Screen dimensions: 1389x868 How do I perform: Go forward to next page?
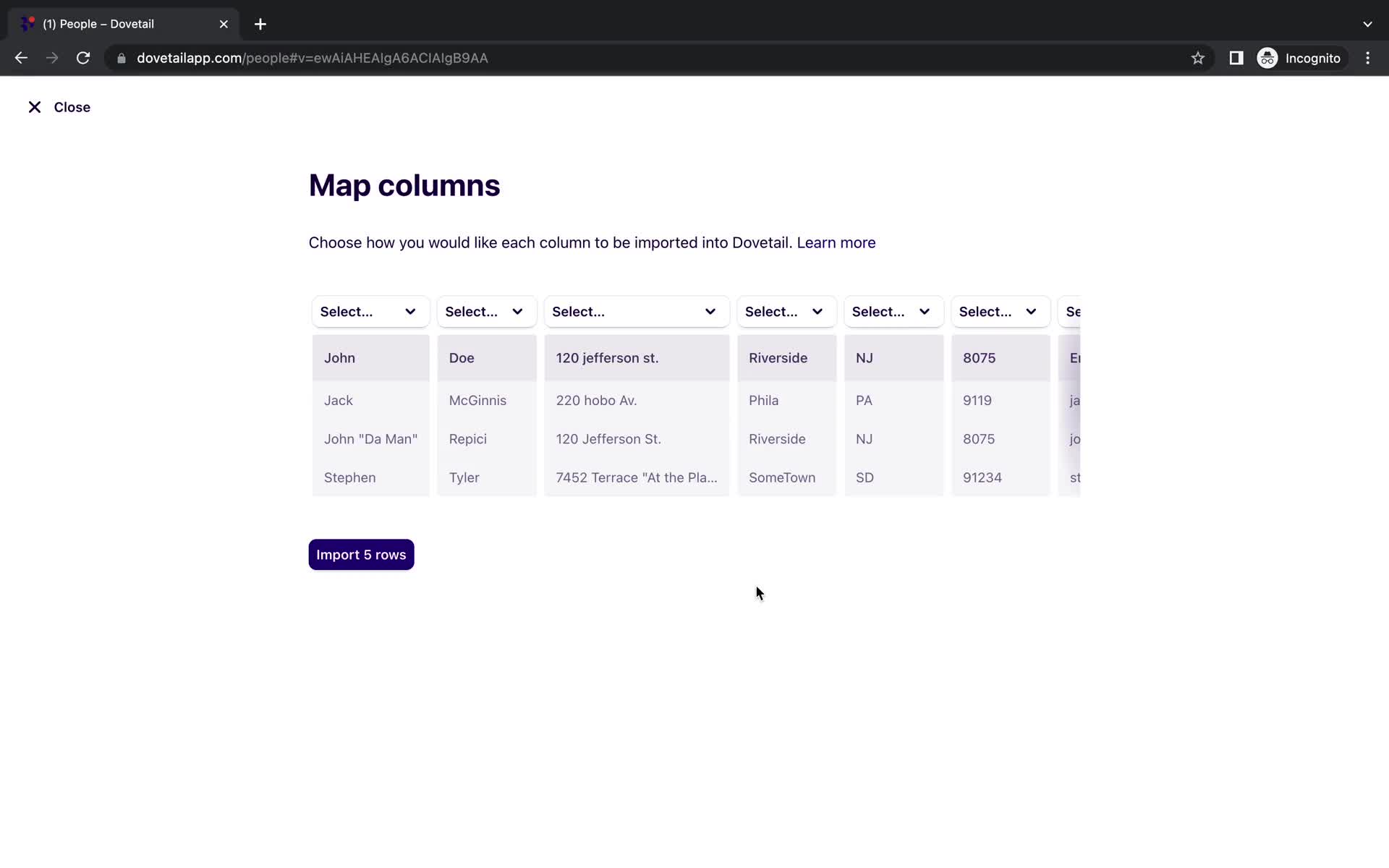coord(52,58)
